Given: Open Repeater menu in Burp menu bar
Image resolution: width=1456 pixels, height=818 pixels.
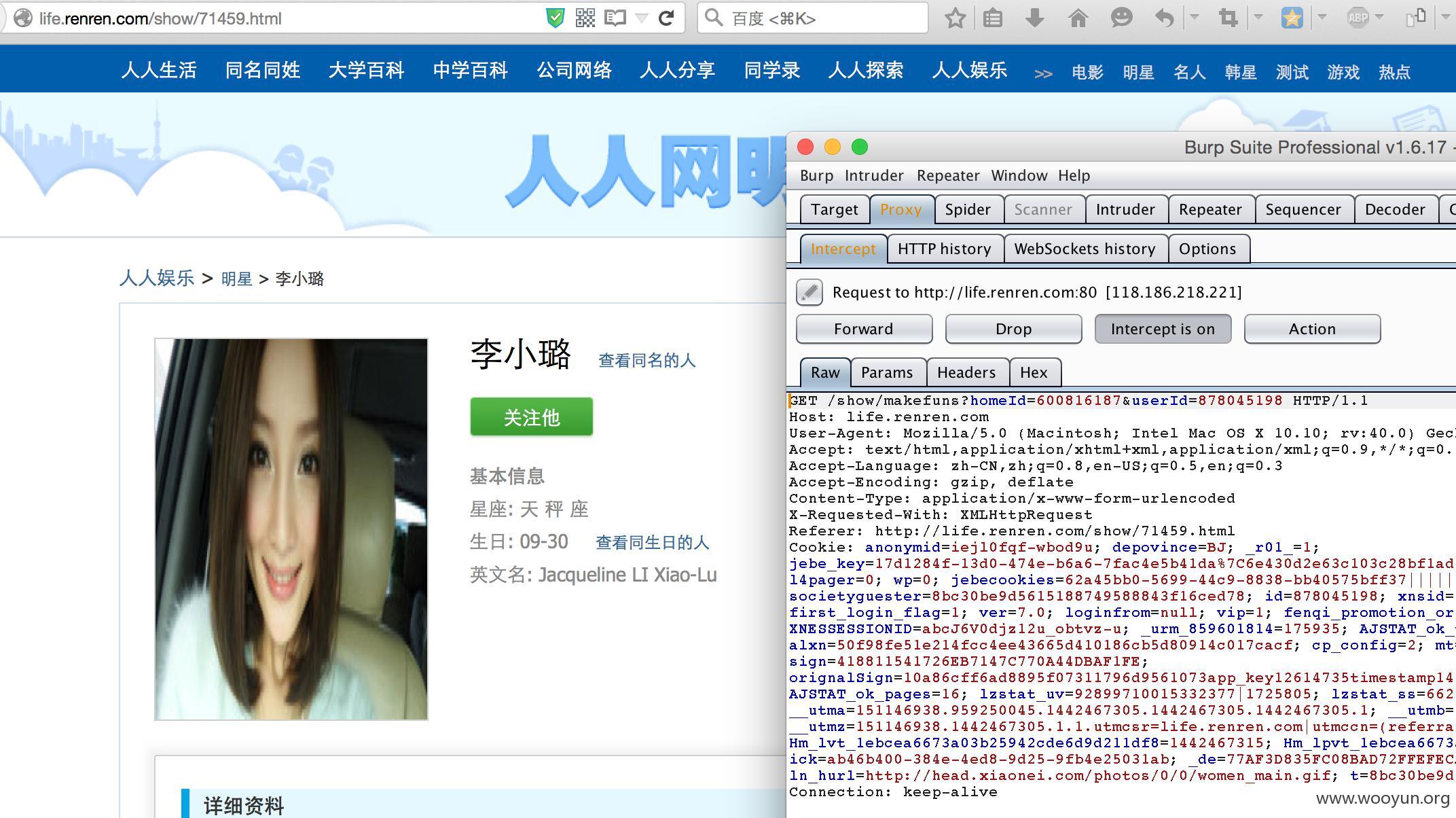Looking at the screenshot, I should pos(948,176).
